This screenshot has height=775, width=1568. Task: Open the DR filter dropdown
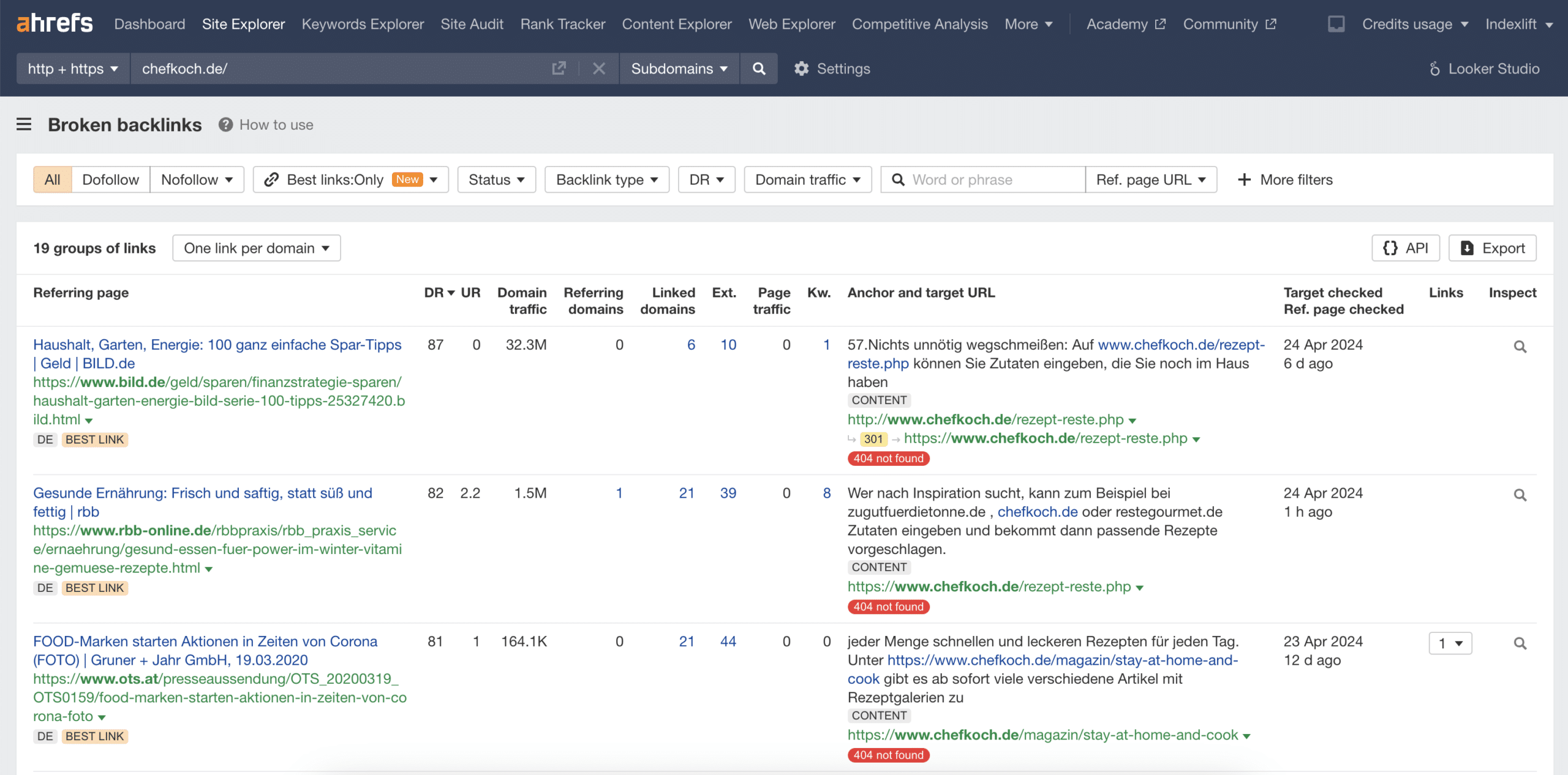click(x=707, y=179)
